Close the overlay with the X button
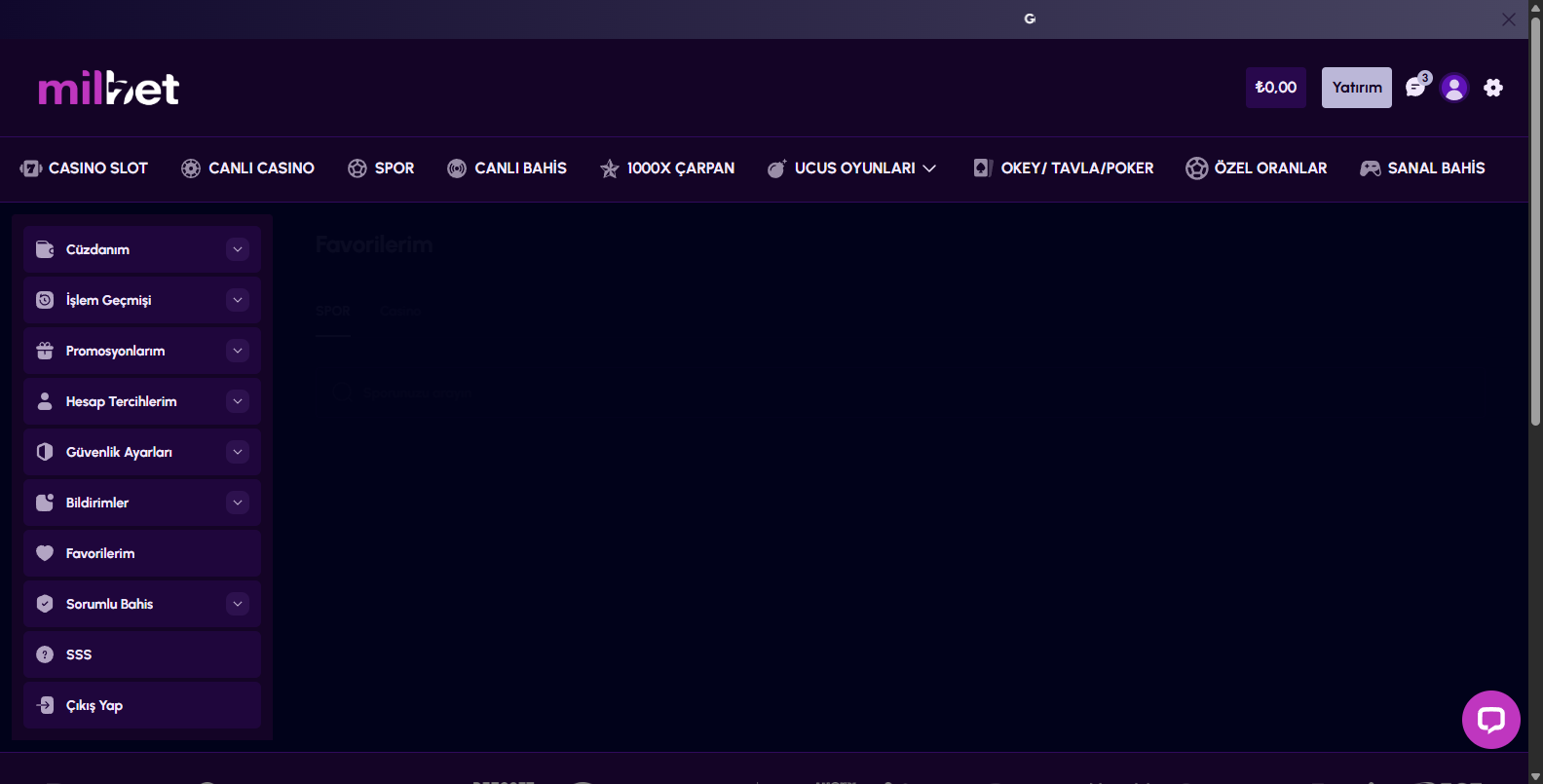The width and height of the screenshot is (1543, 784). (1508, 19)
